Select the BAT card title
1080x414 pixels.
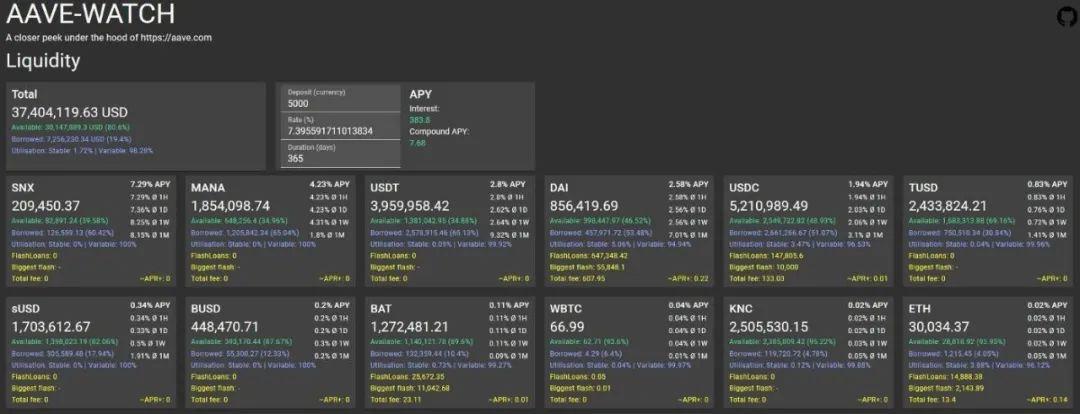(381, 309)
